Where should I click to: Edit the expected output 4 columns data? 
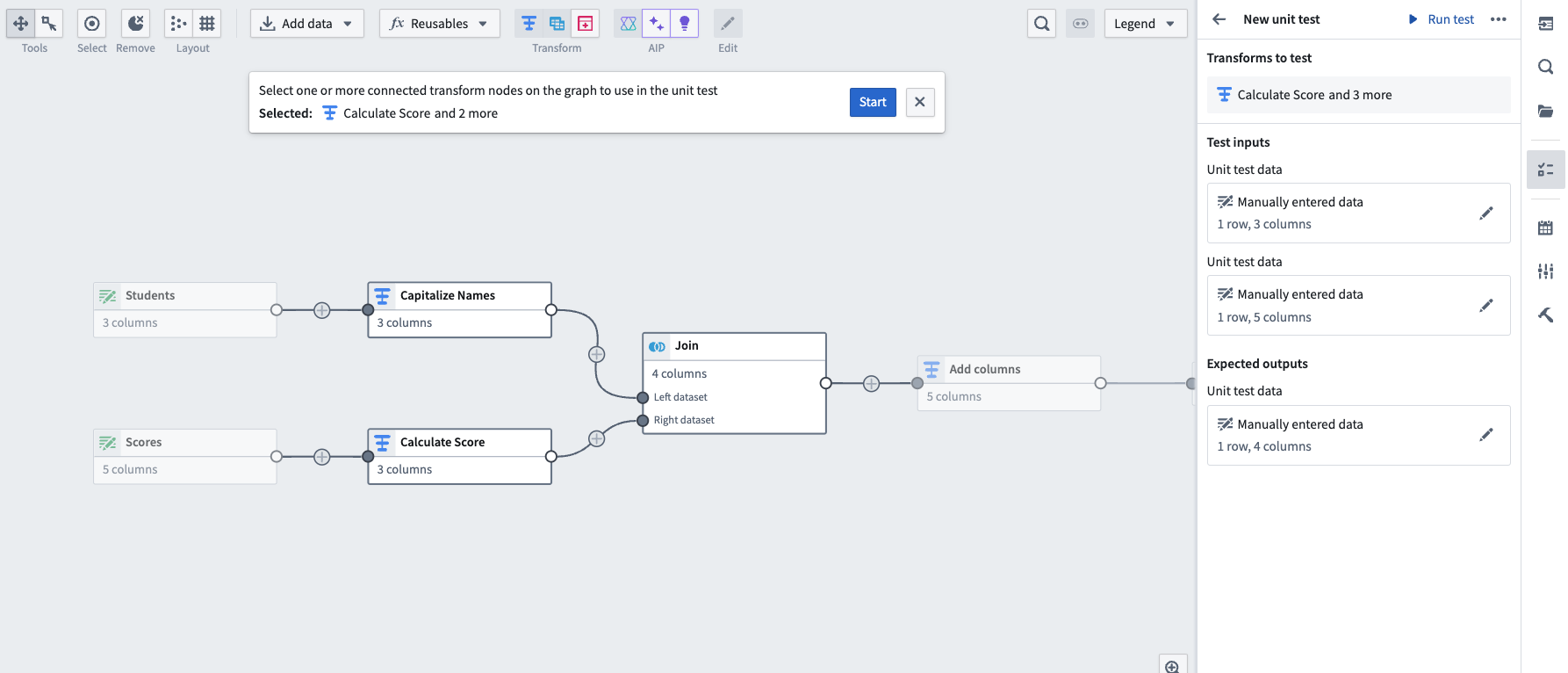click(x=1485, y=435)
